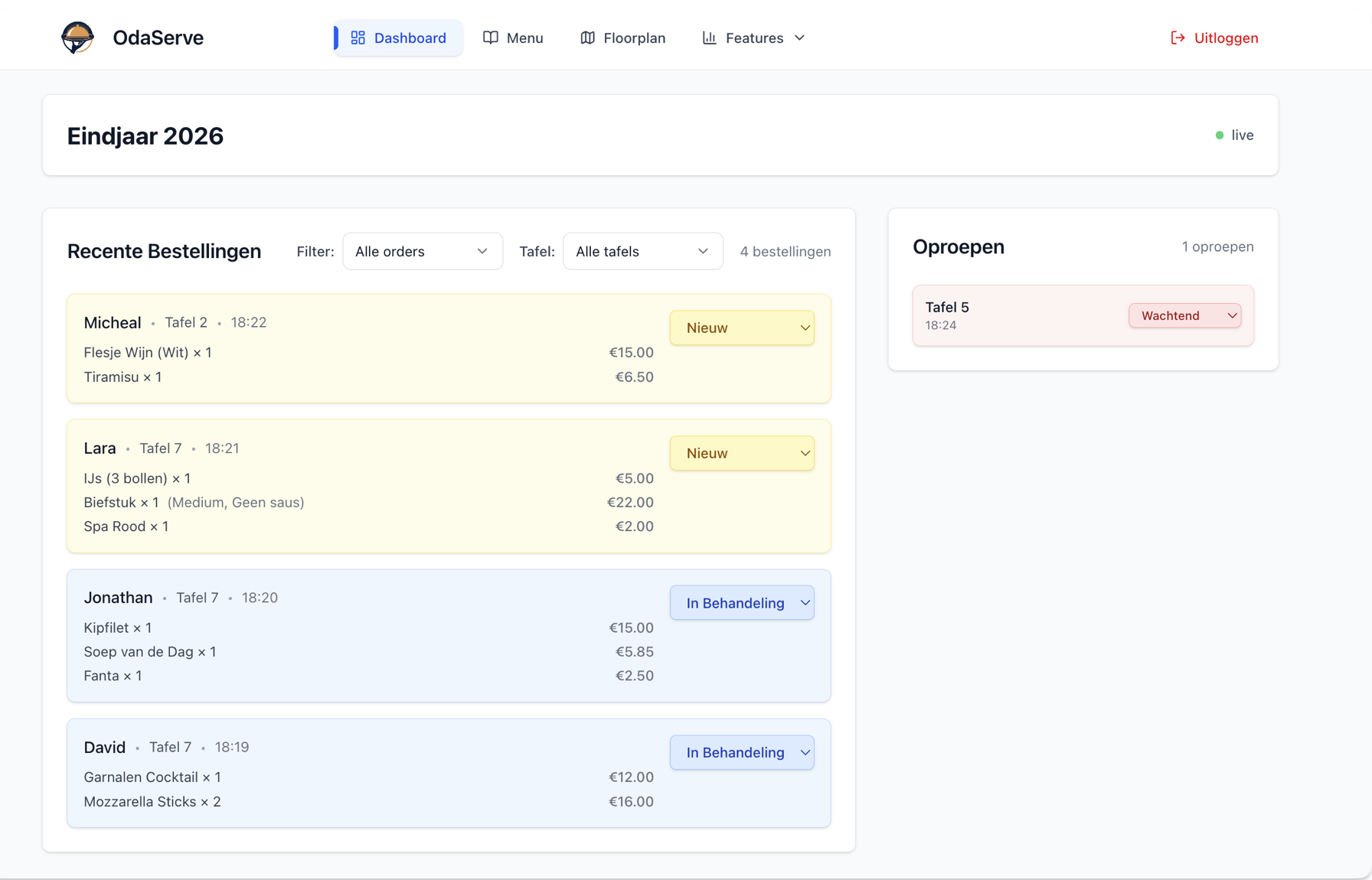Open David's In Behandeling status dropdown

point(741,752)
